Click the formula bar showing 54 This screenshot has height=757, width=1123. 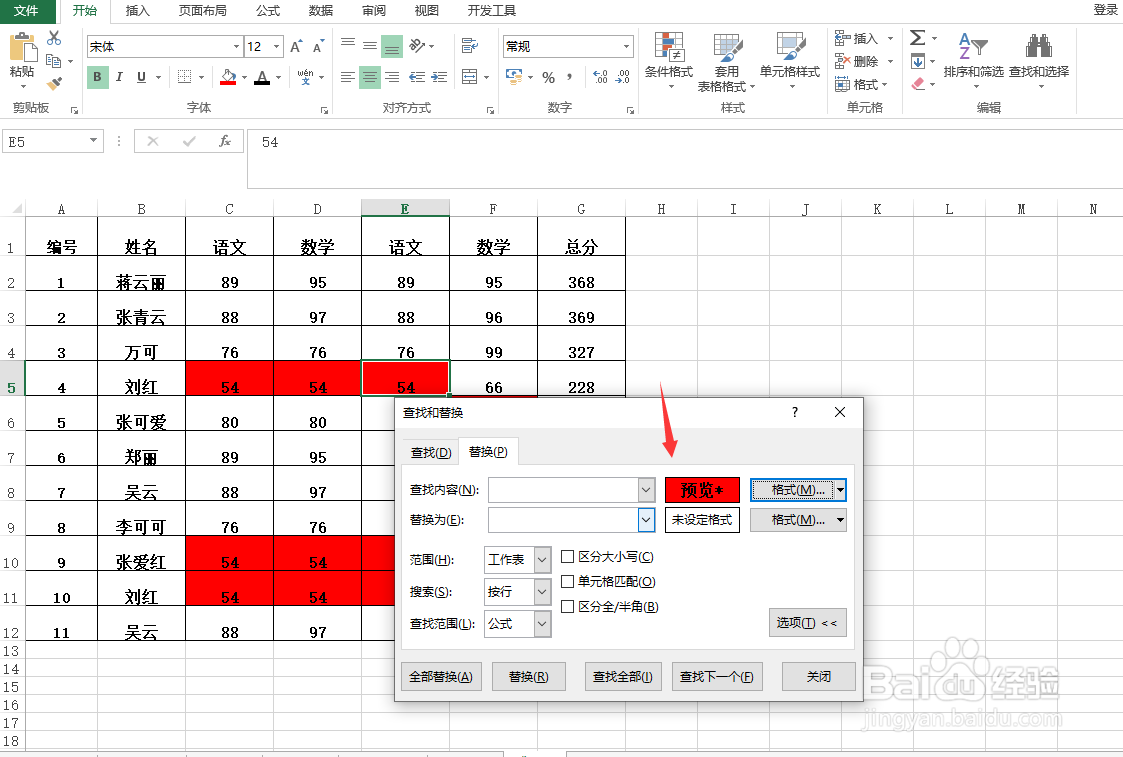(685, 158)
